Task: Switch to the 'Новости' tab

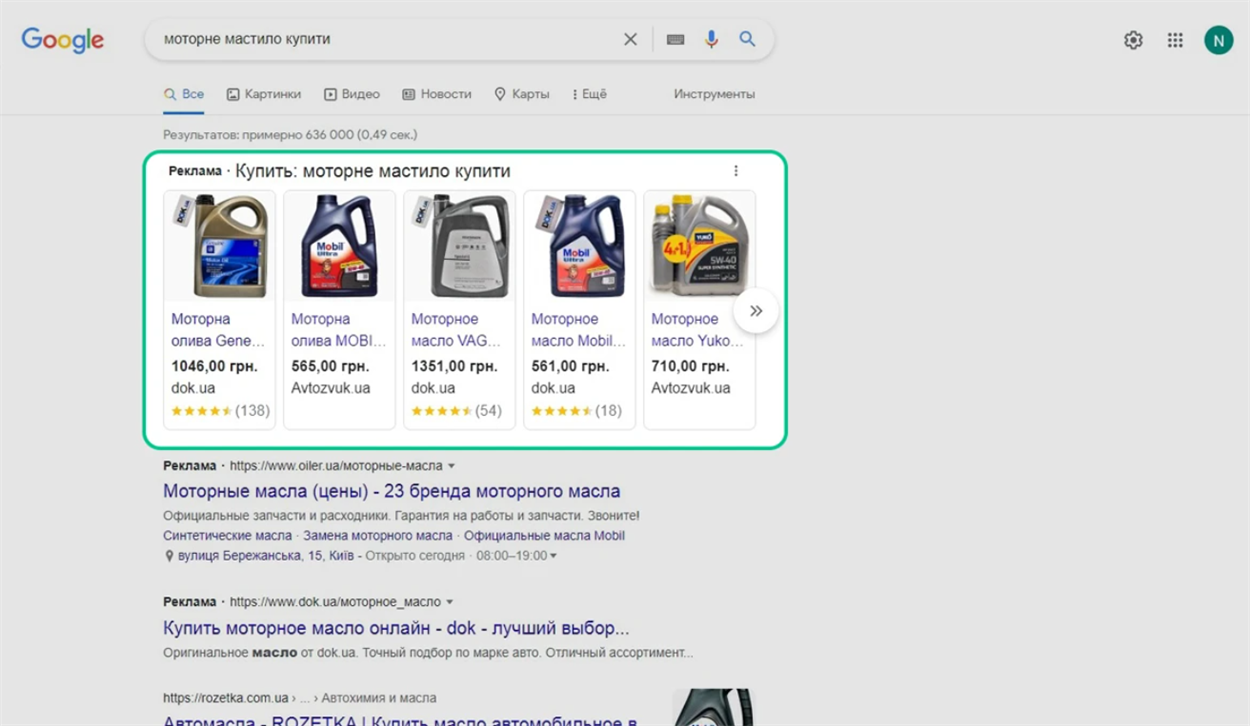Action: [437, 94]
